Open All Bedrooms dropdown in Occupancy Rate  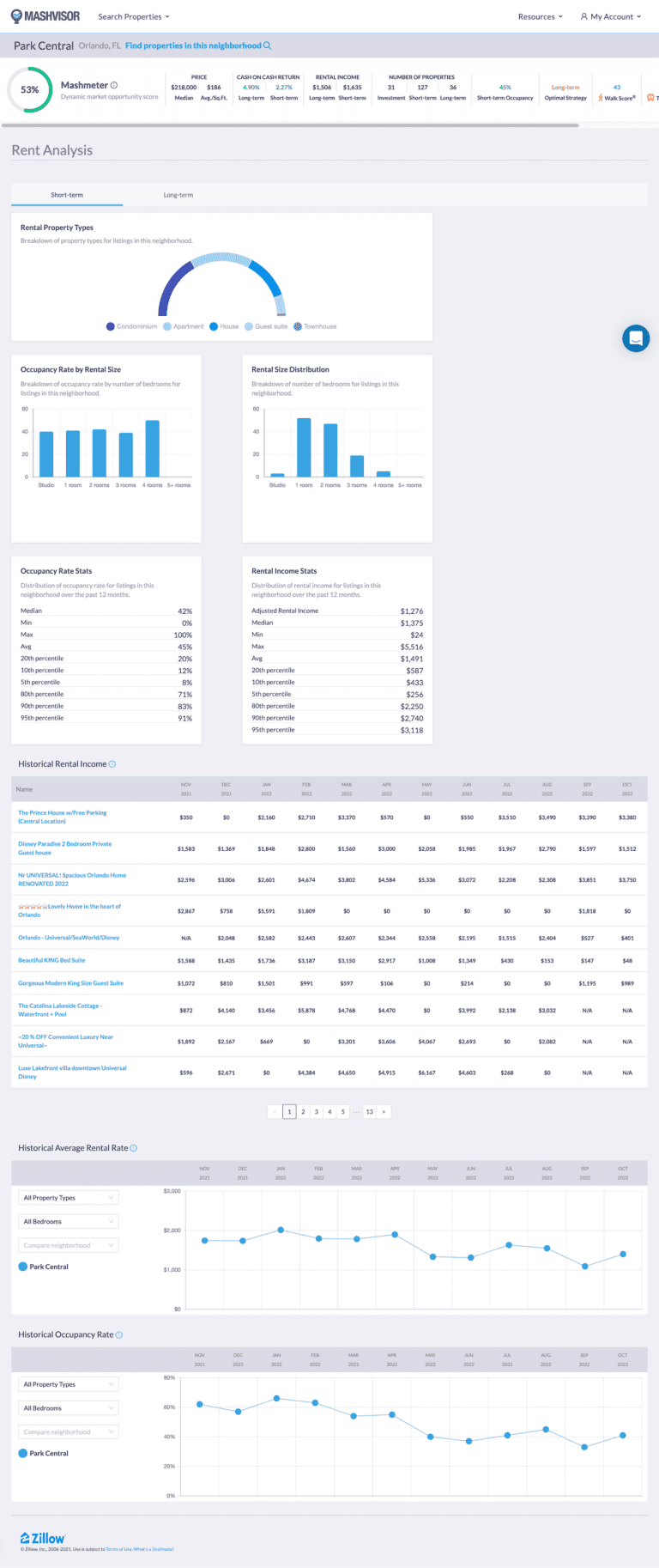(x=69, y=1408)
